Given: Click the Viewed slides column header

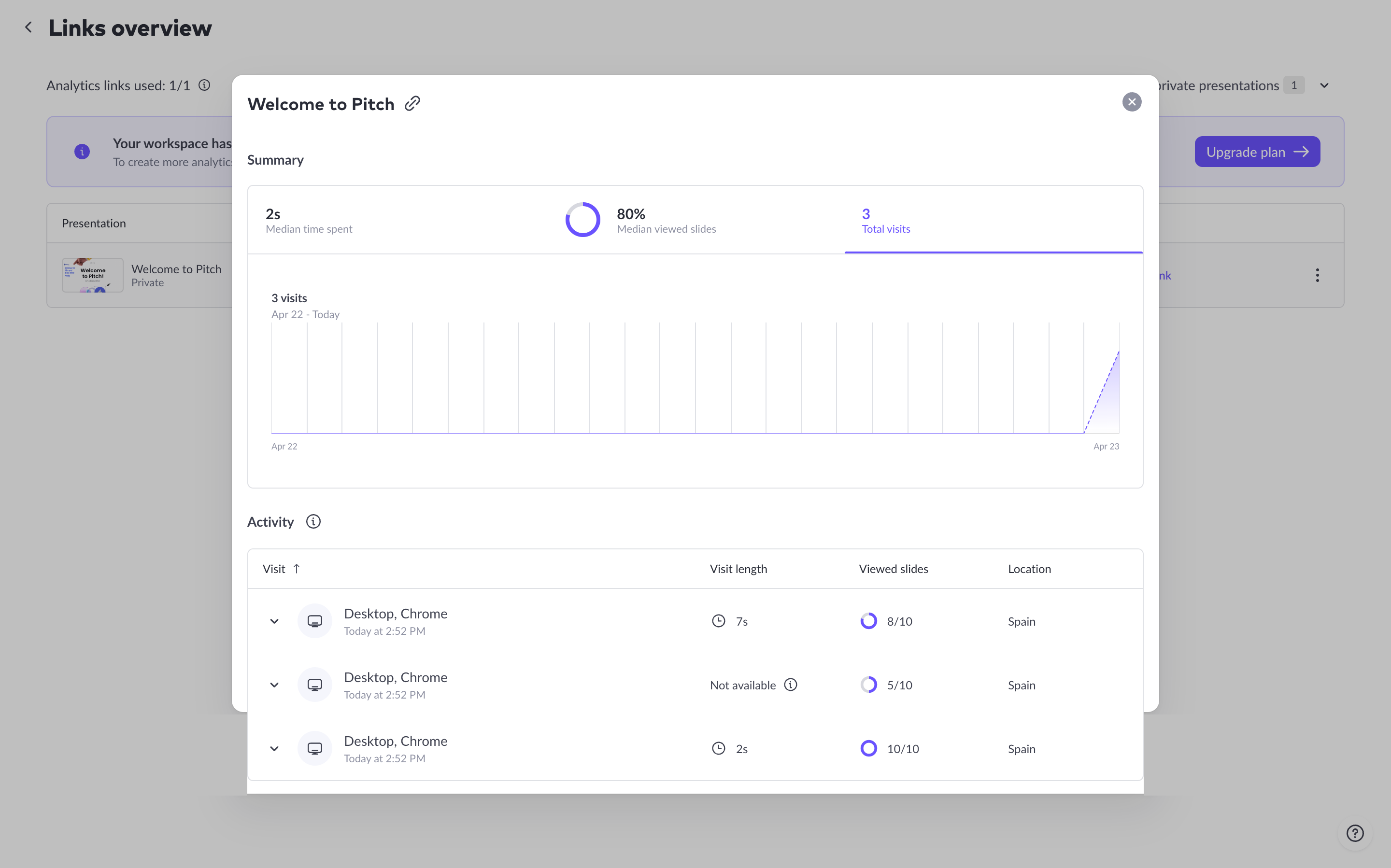Looking at the screenshot, I should (893, 569).
